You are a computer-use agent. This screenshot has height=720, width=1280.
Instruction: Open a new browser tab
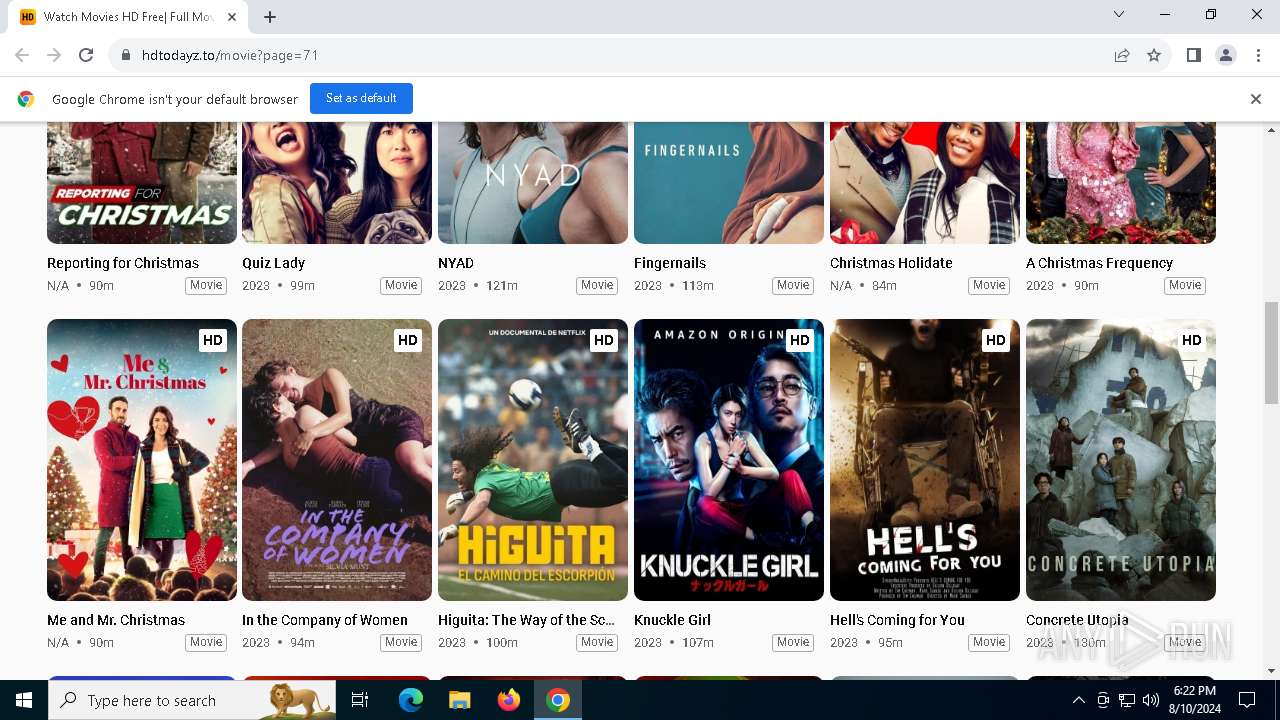tap(270, 17)
